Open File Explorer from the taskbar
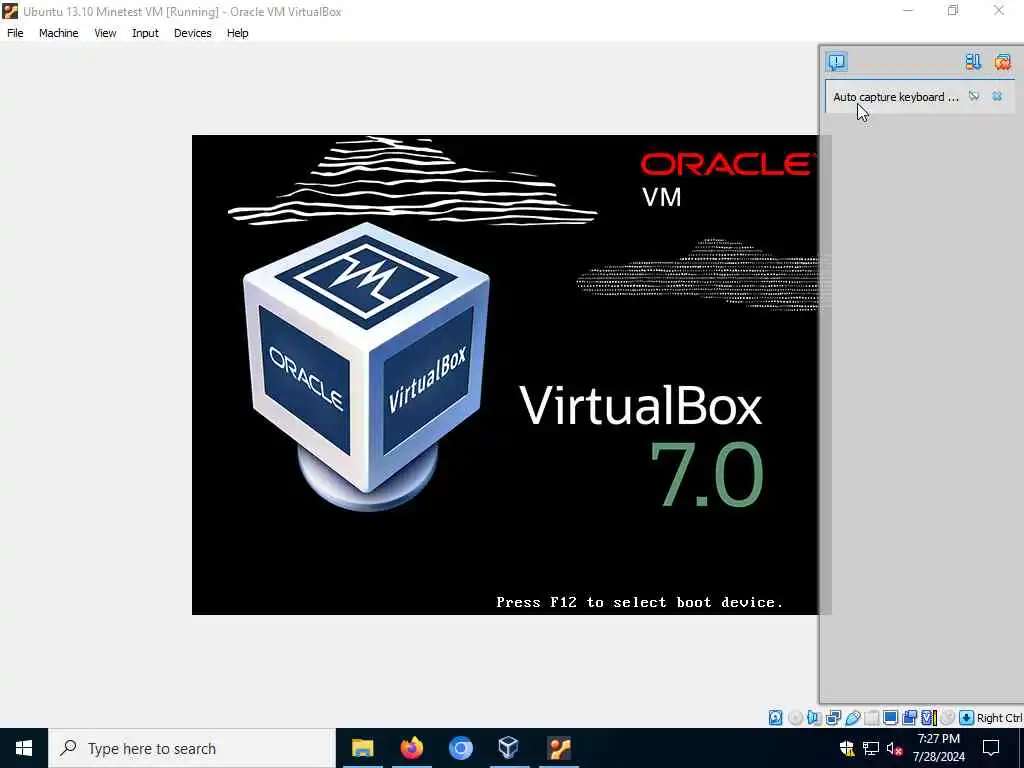Image resolution: width=1024 pixels, height=768 pixels. pos(362,748)
